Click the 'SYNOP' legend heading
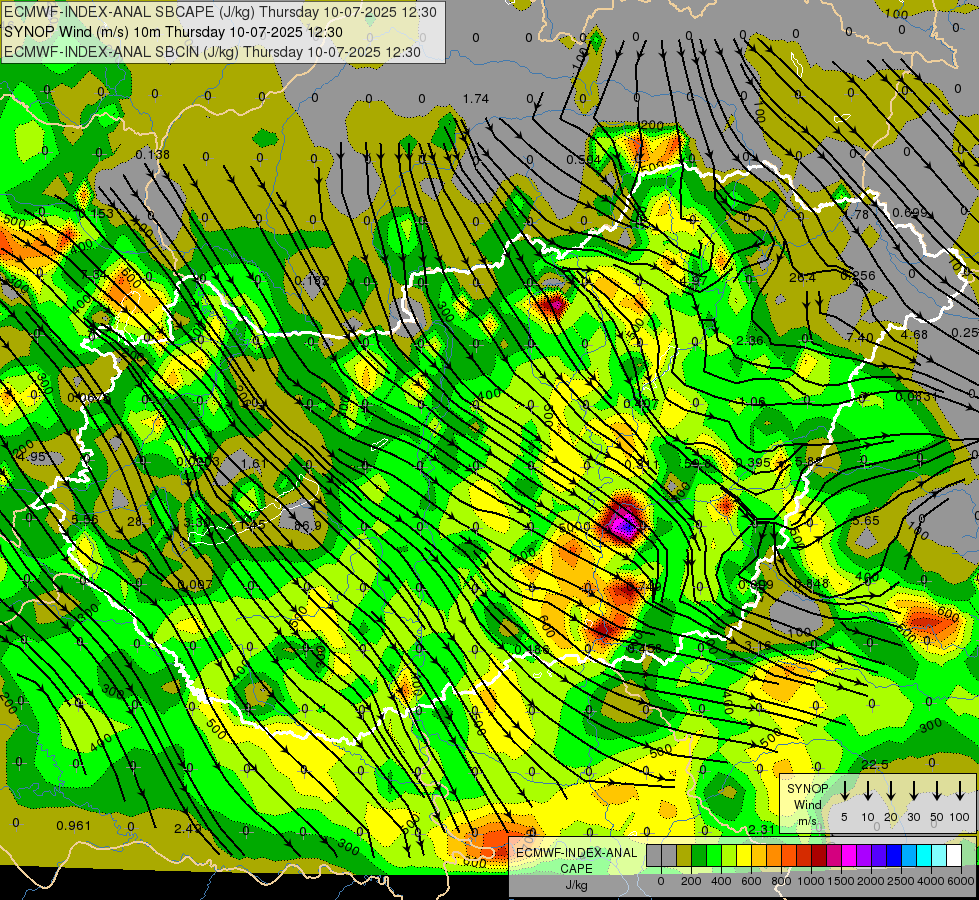This screenshot has height=900, width=979. point(807,789)
